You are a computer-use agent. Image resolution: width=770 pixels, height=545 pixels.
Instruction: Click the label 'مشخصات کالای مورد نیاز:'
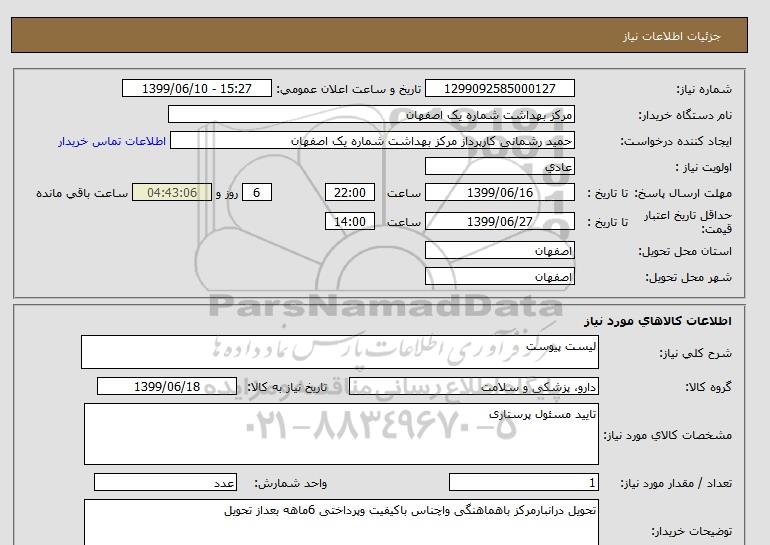pyautogui.click(x=668, y=436)
